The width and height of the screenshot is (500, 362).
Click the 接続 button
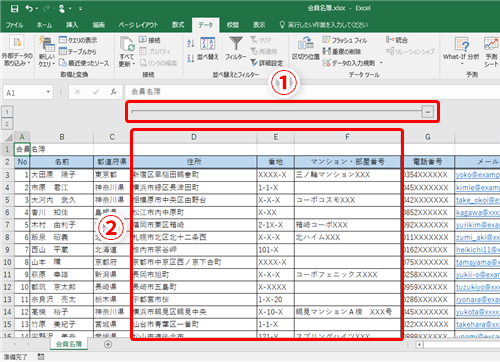[150, 40]
